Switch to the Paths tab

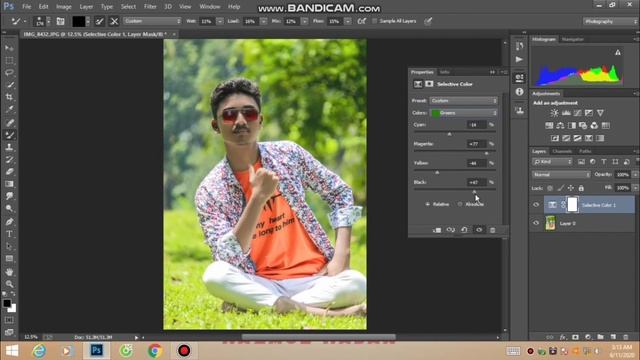coord(585,151)
